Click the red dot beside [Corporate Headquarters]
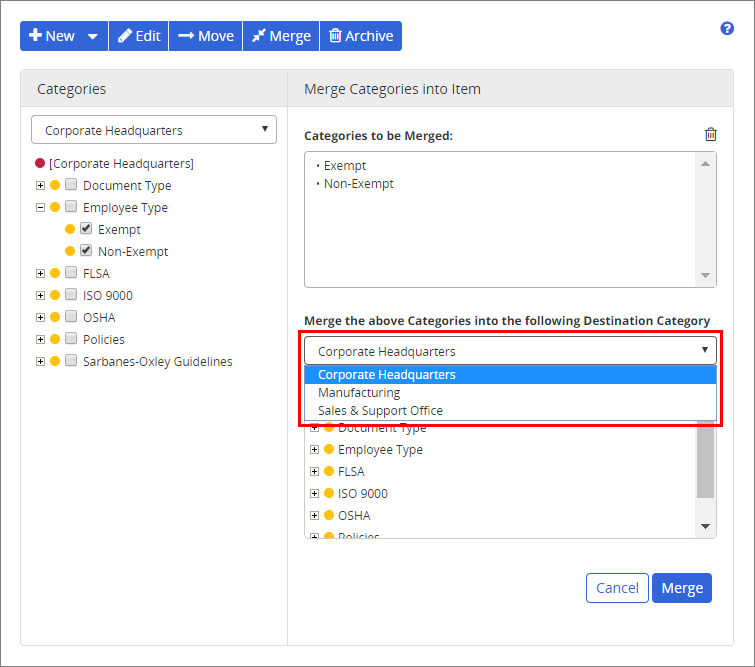Screen dimensions: 755x667 click(x=40, y=163)
